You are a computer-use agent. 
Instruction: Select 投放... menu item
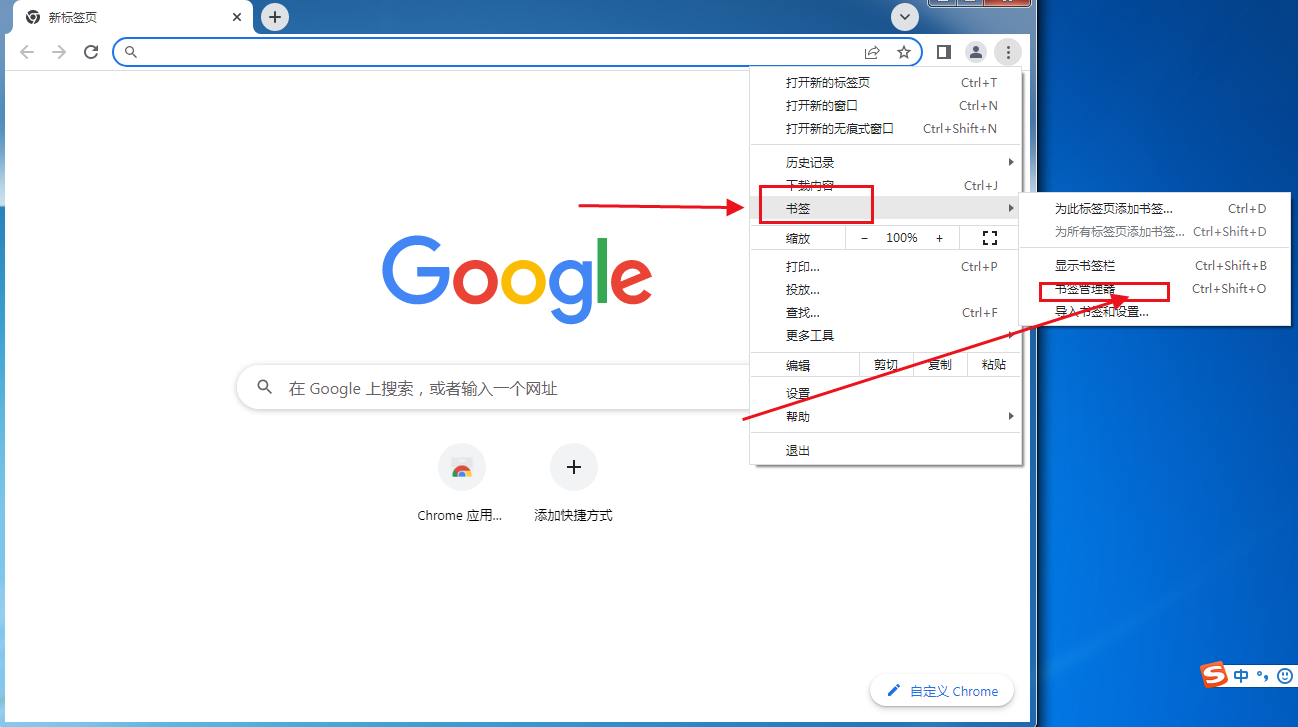pos(886,290)
